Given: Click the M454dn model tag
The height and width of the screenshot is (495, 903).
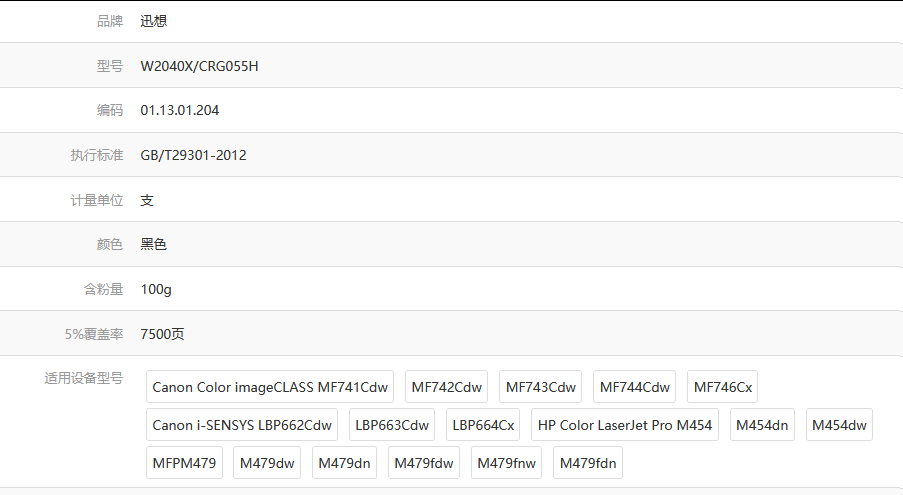Looking at the screenshot, I should click(762, 425).
